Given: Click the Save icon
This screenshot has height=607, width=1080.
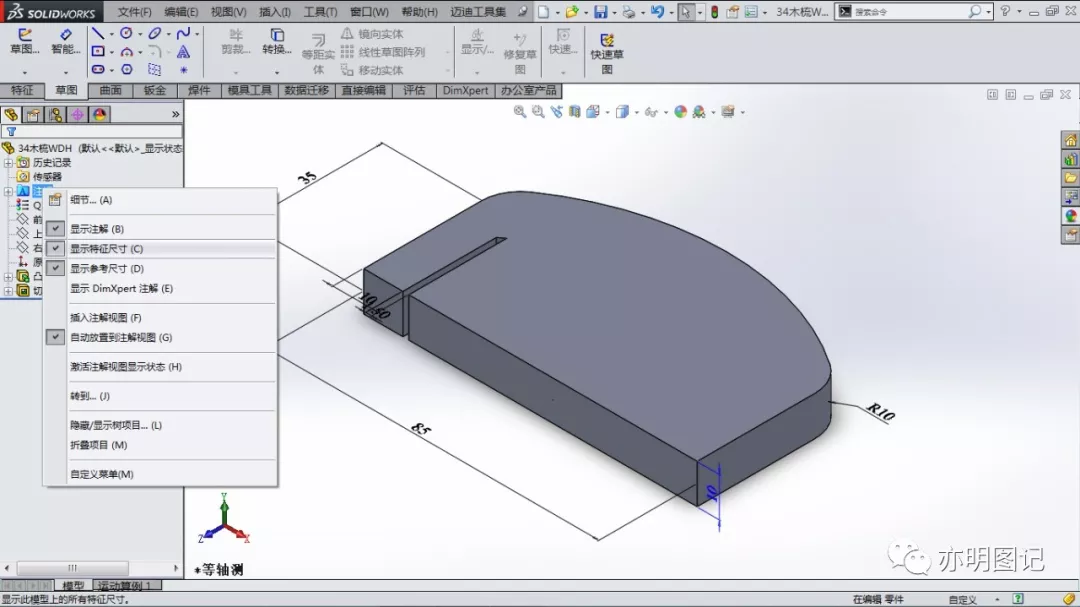Looking at the screenshot, I should tap(601, 12).
